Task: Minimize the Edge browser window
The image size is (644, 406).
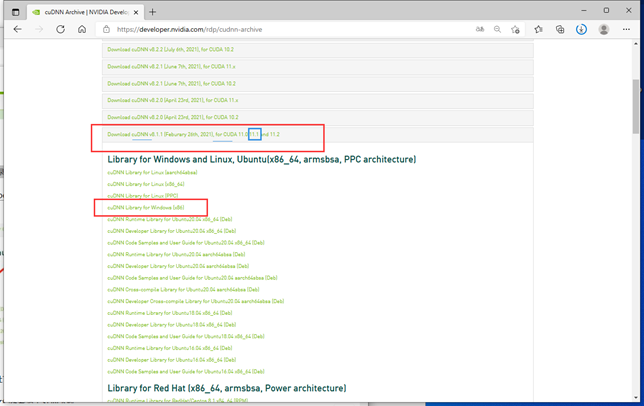Action: [584, 11]
